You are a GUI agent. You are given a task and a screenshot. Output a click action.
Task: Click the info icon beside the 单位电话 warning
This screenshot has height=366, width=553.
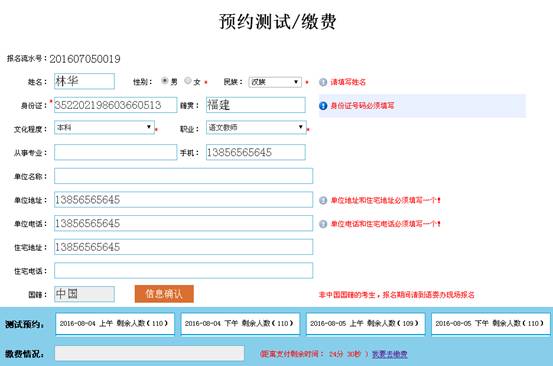[x=323, y=224]
